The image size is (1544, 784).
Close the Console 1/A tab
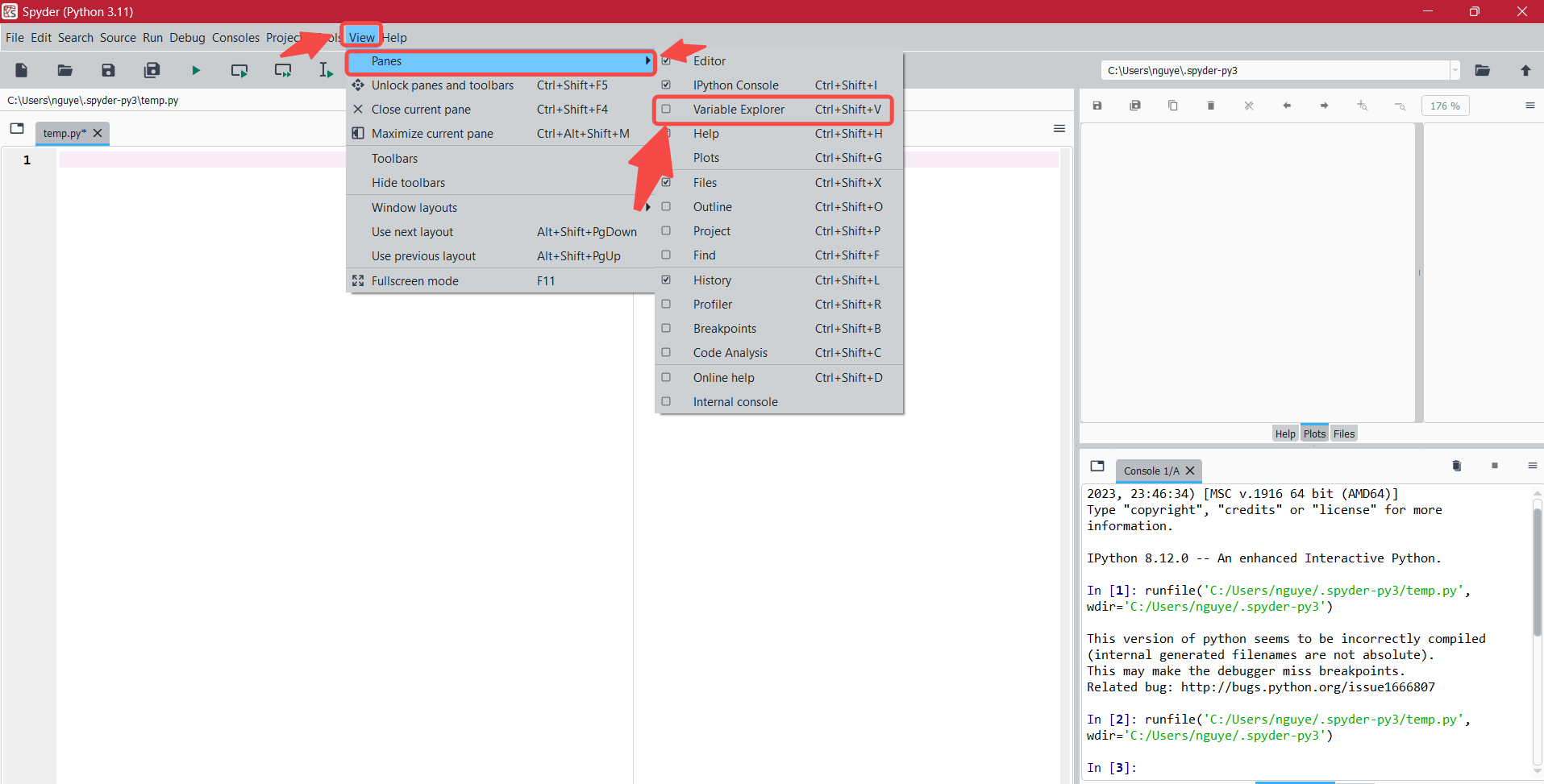coord(1190,471)
